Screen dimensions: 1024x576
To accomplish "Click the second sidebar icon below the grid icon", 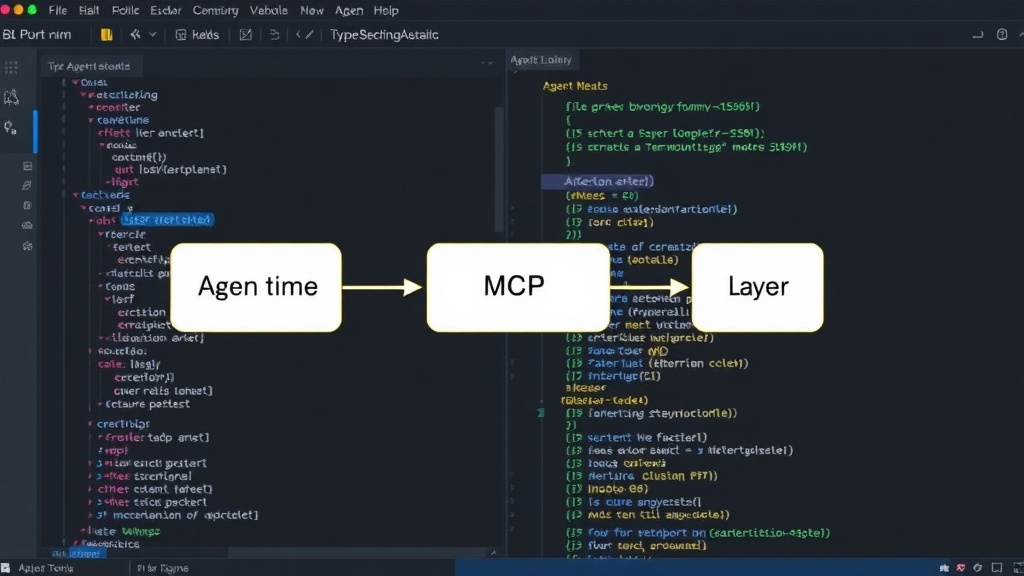I will [11, 97].
